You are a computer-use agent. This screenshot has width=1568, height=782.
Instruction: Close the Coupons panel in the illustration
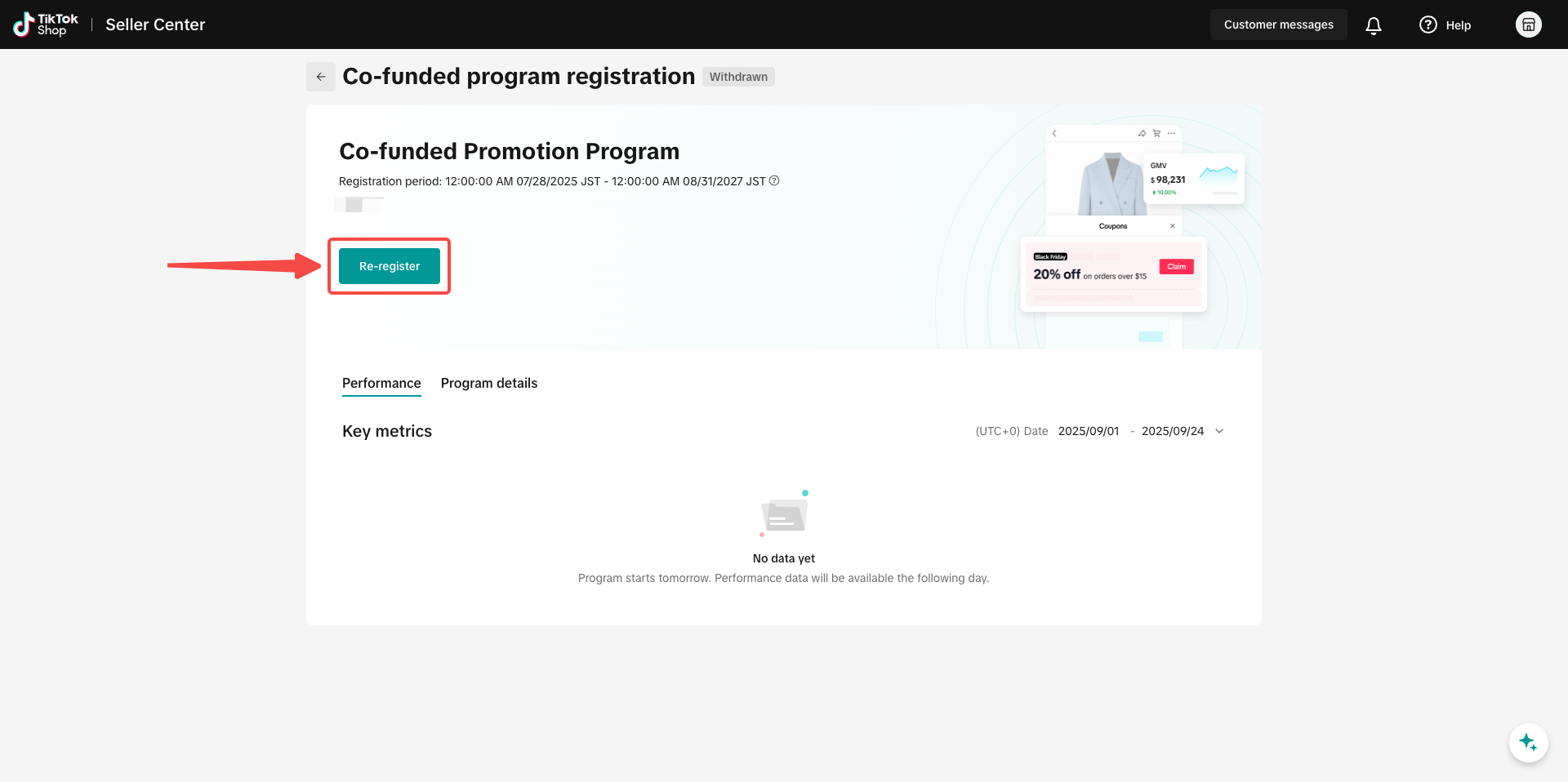coord(1173,226)
